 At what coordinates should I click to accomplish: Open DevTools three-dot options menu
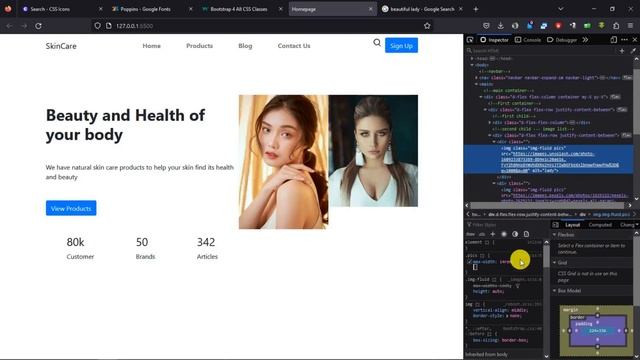624,40
